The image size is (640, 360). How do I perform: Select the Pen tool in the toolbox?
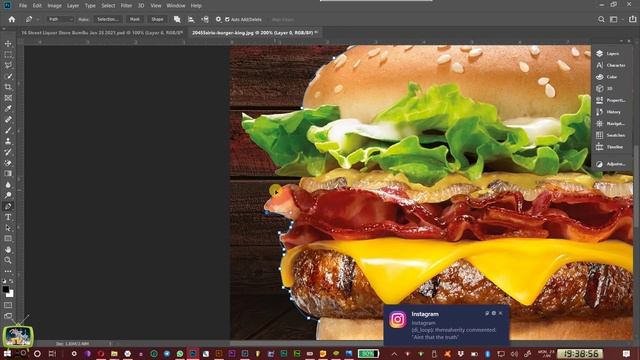pos(8,206)
